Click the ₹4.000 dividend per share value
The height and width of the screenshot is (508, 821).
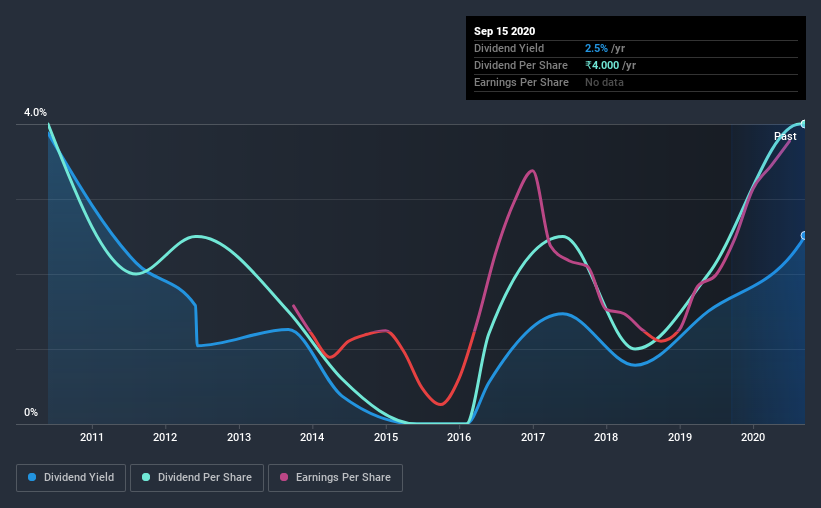(602, 65)
